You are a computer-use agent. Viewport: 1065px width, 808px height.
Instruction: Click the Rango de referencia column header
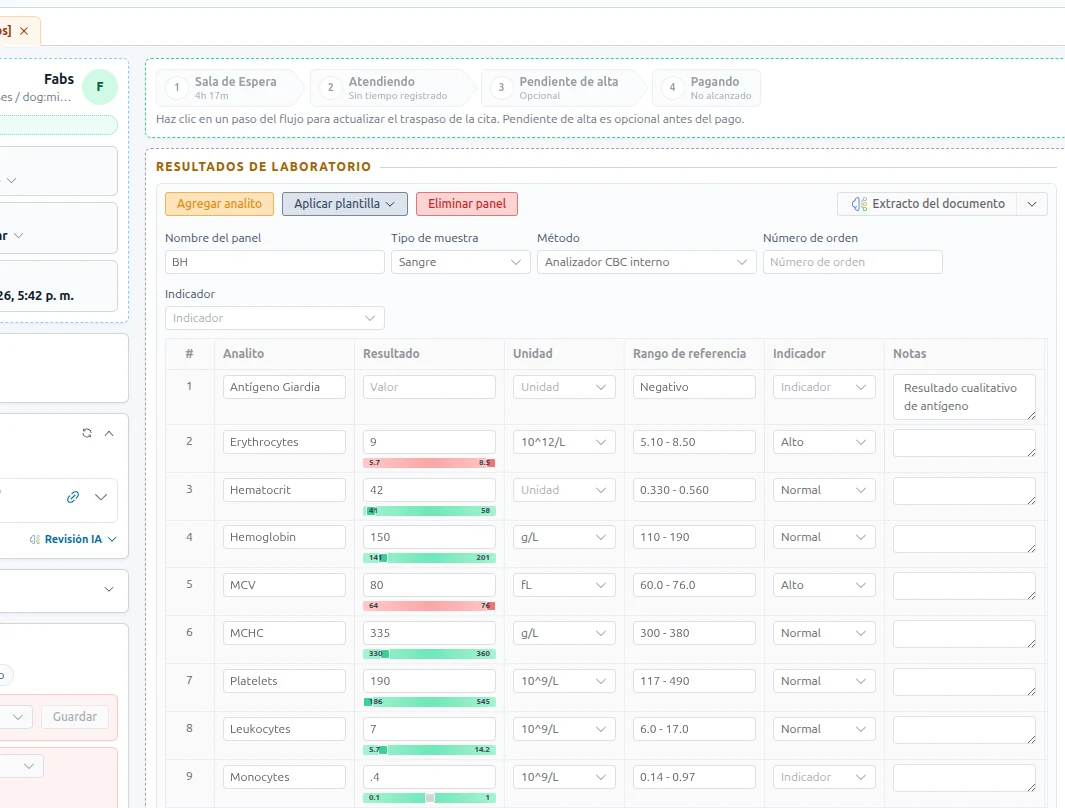tap(689, 354)
